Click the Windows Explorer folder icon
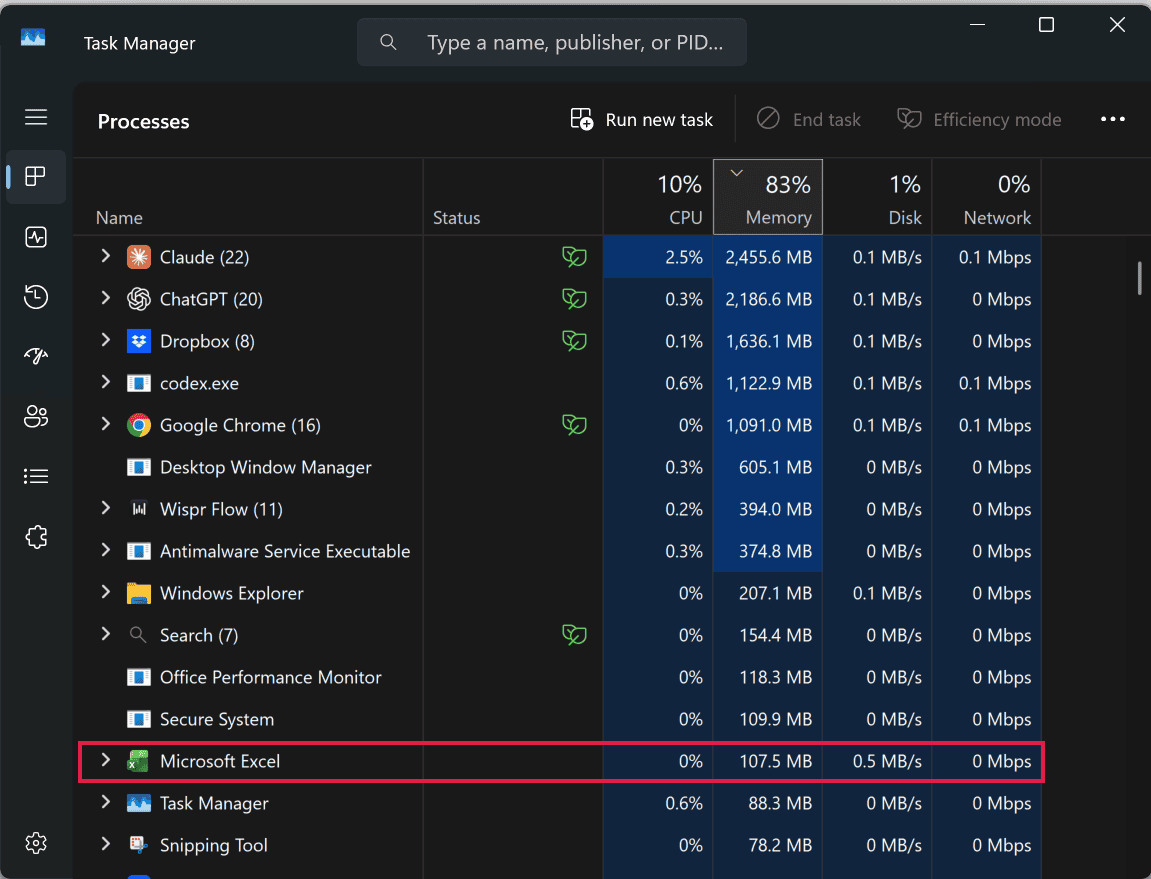The image size is (1151, 879). click(139, 593)
